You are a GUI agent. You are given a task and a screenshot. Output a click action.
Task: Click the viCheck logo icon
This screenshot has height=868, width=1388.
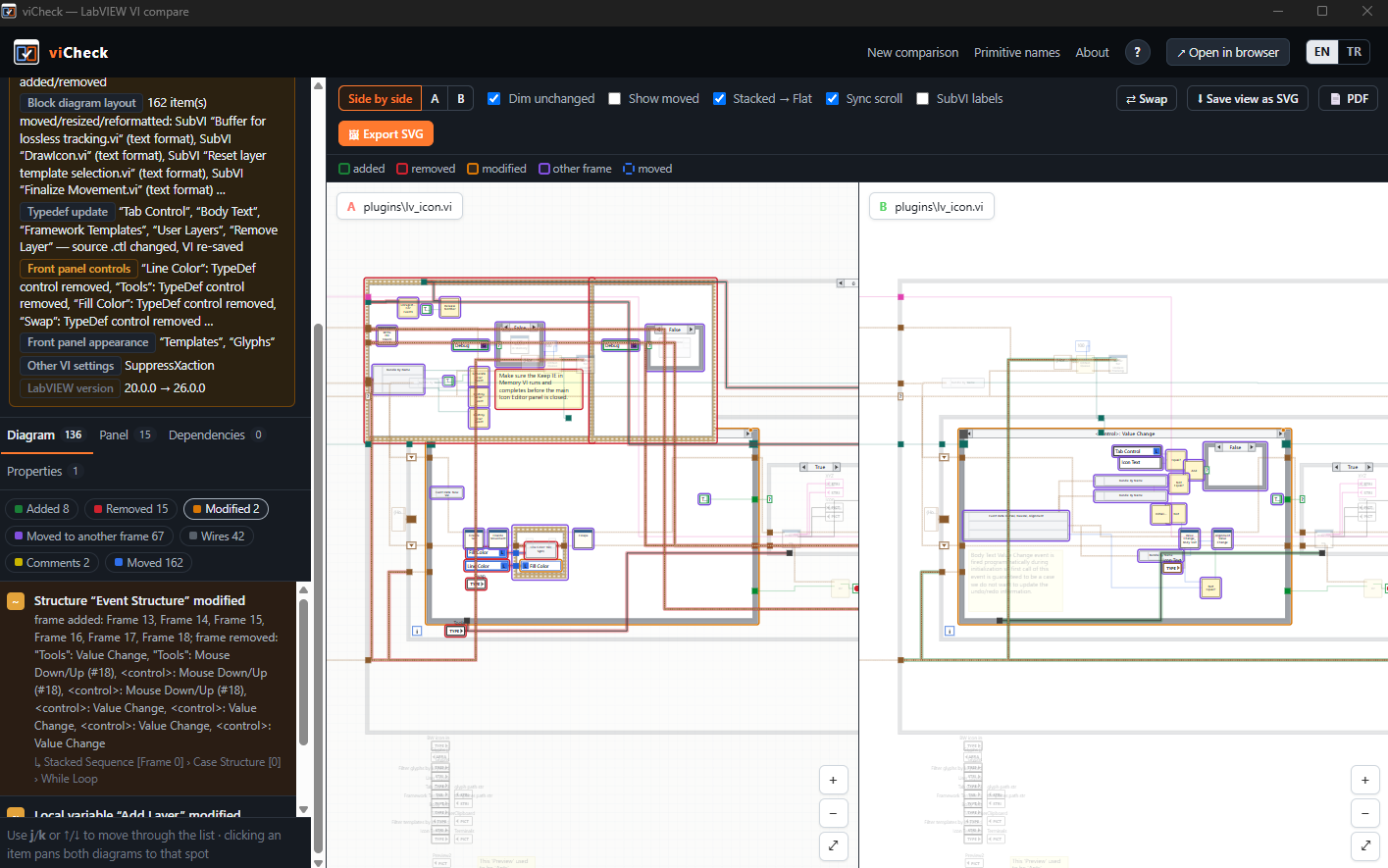(26, 52)
